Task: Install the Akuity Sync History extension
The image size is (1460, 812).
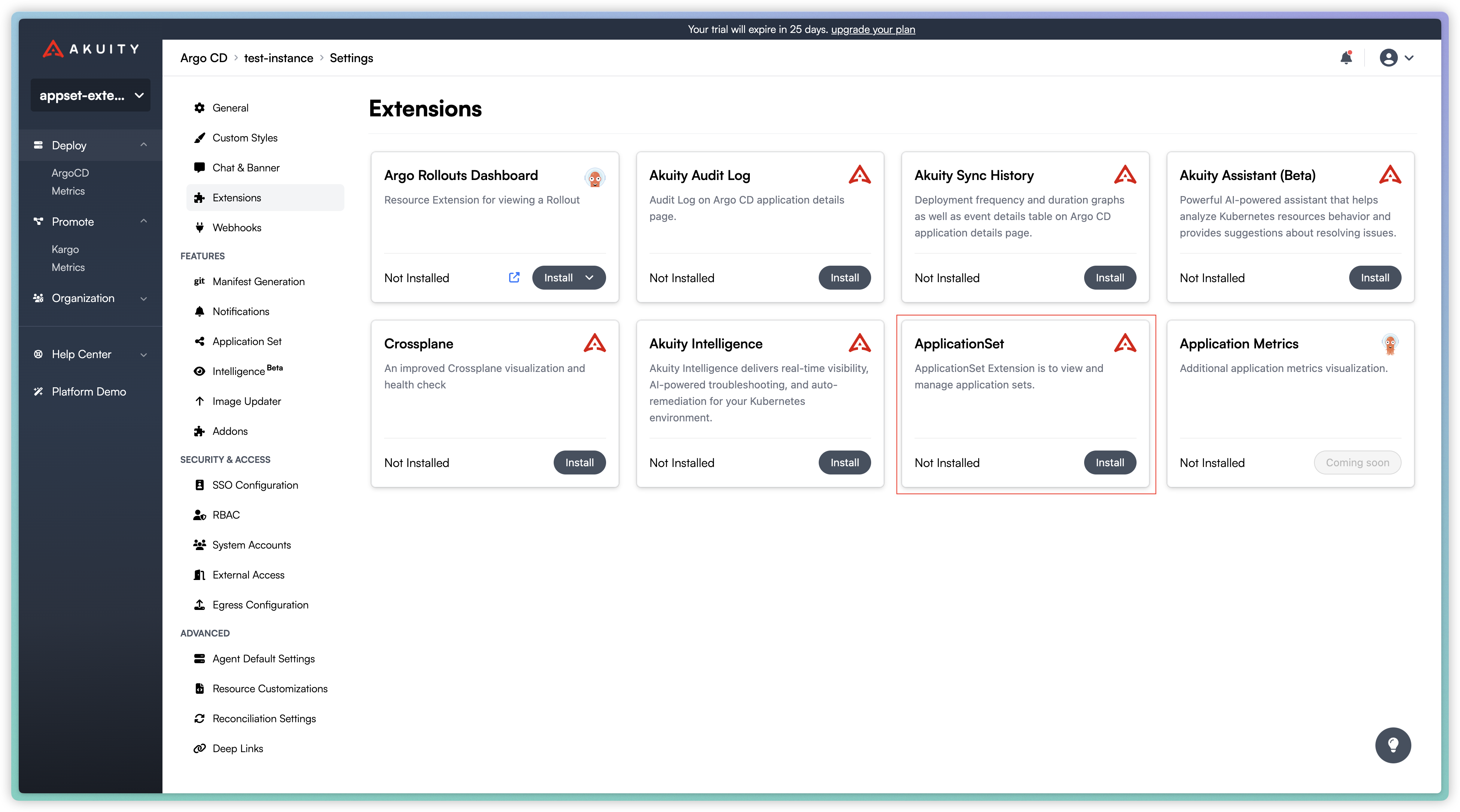Action: (x=1110, y=278)
